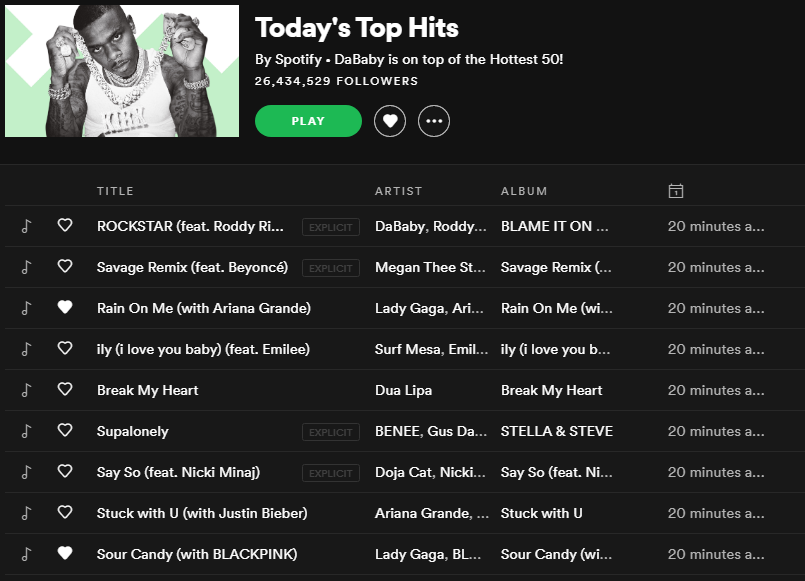
Task: Open artist link Megan Thee St...
Action: [430, 267]
